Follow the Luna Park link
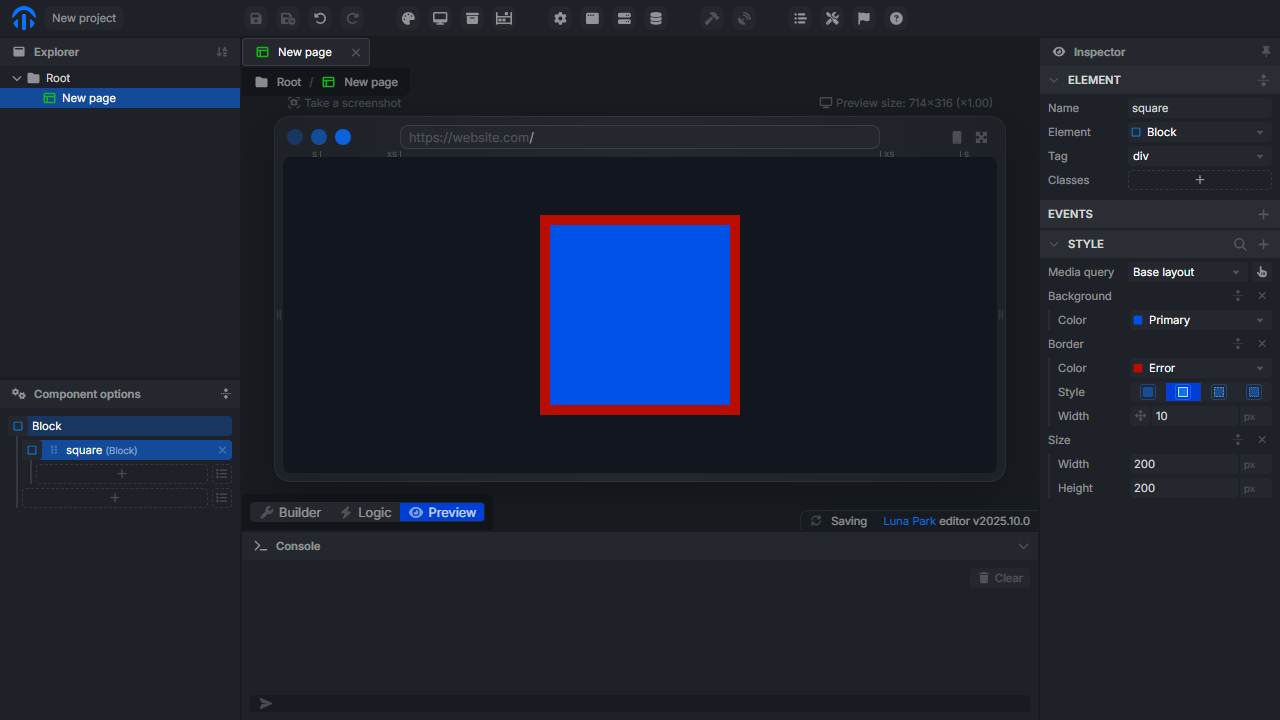The width and height of the screenshot is (1280, 720). [908, 521]
